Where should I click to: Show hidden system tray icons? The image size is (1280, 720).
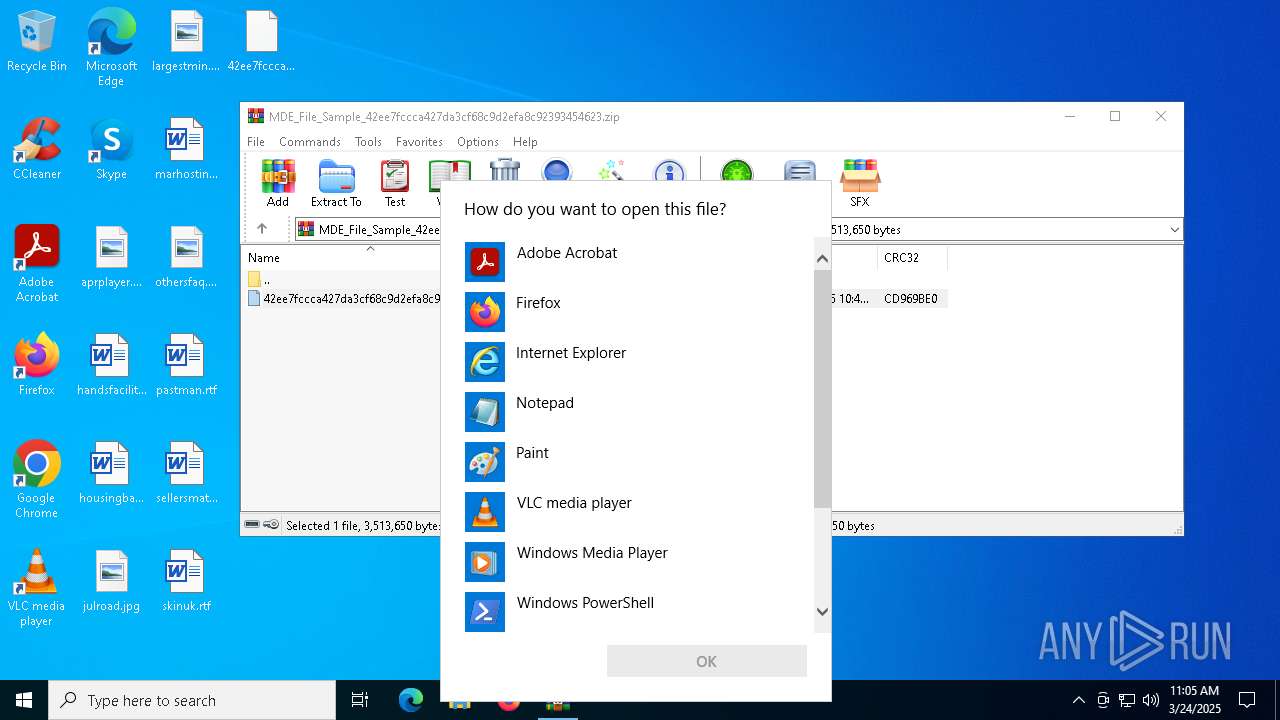(x=1078, y=700)
